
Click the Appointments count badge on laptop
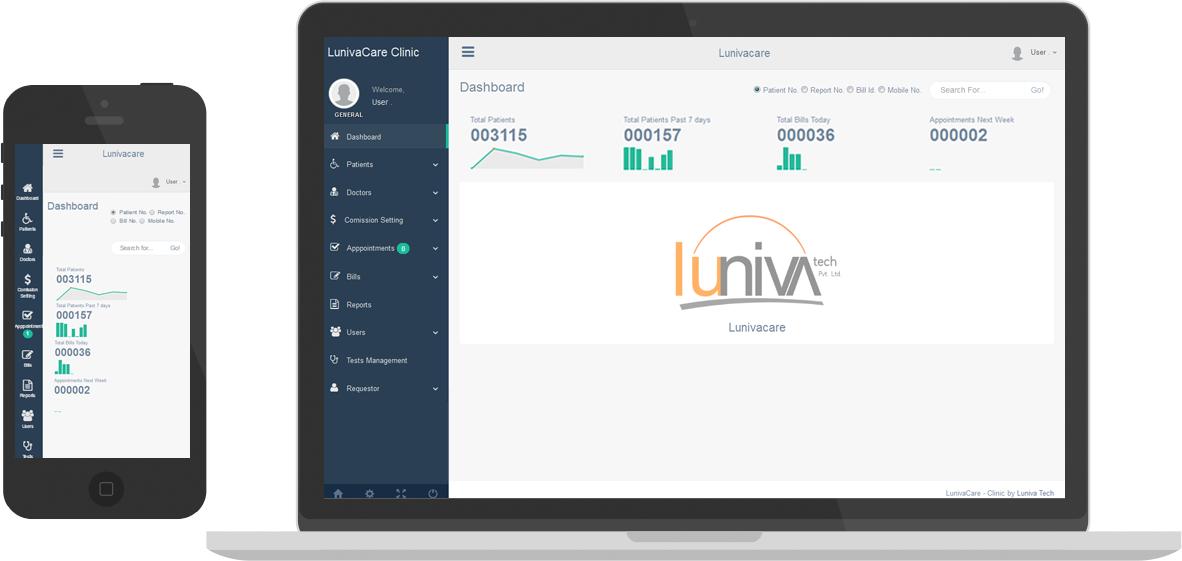pos(403,248)
